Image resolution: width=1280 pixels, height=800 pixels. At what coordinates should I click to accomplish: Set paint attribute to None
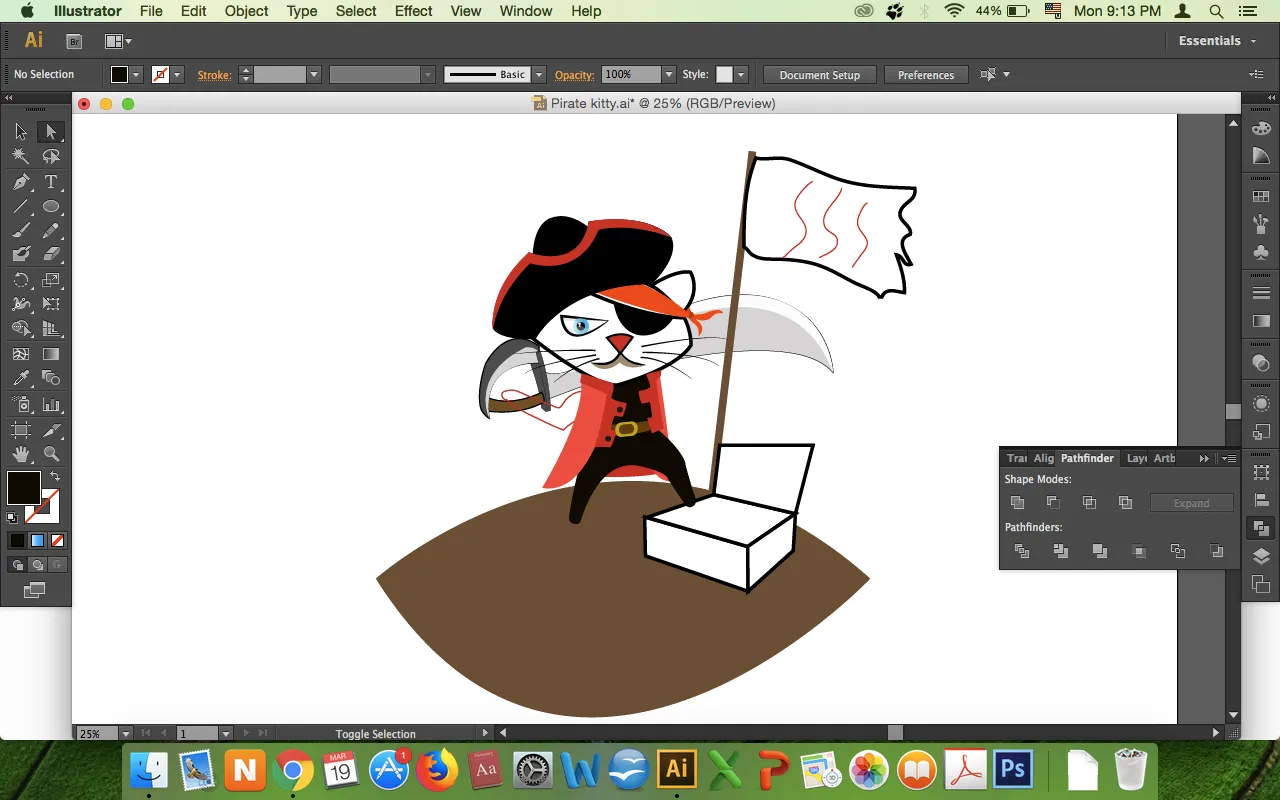coord(57,540)
